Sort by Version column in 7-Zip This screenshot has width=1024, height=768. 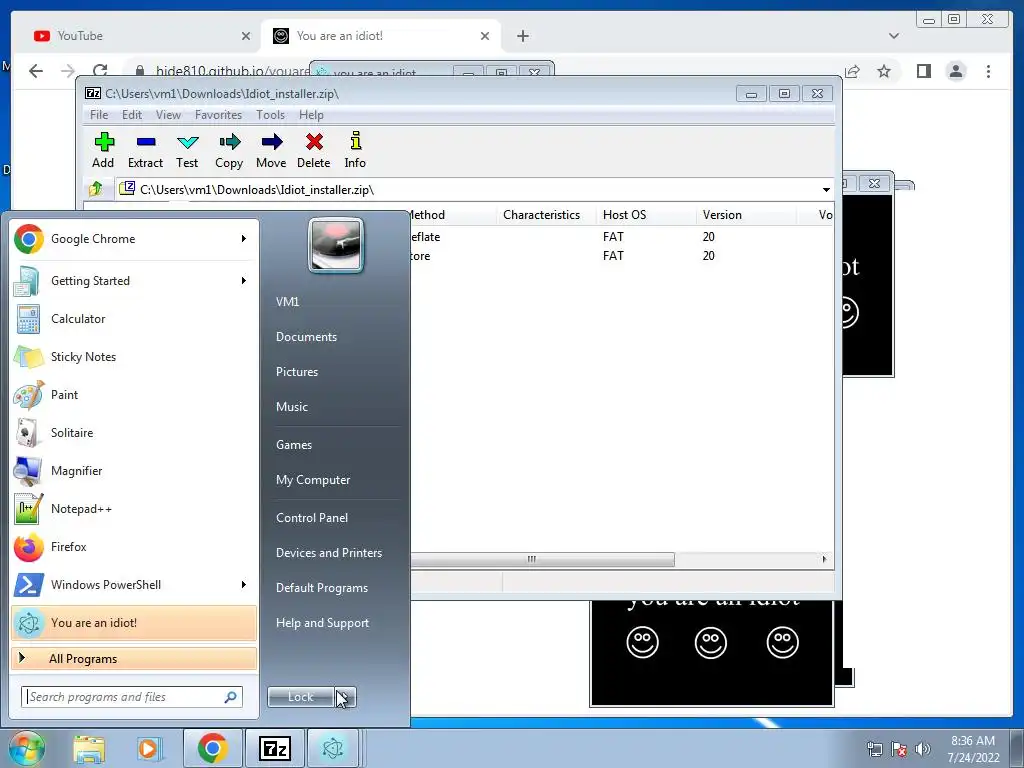(x=722, y=215)
